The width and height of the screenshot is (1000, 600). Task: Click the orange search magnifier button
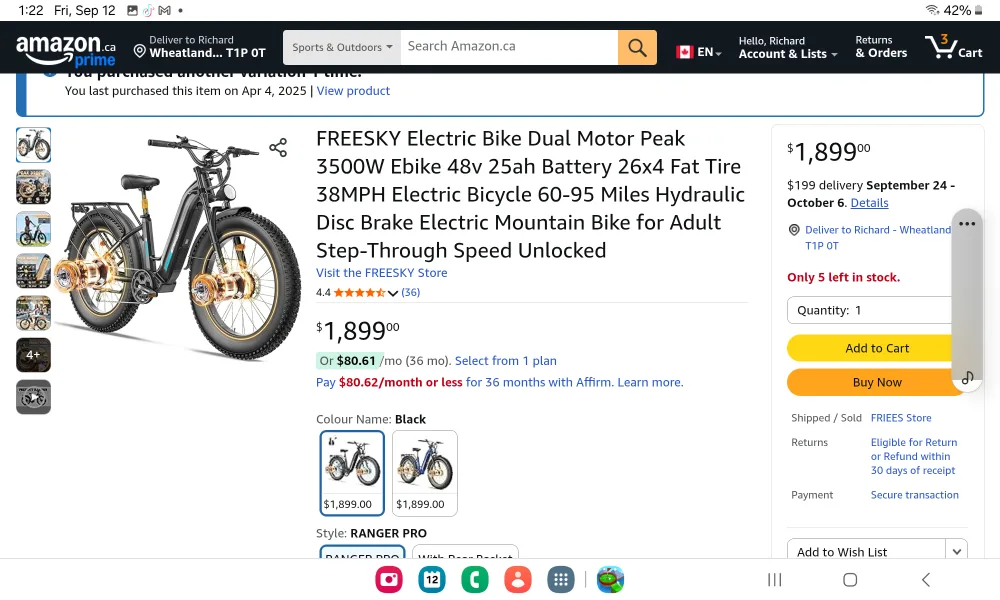tap(637, 47)
